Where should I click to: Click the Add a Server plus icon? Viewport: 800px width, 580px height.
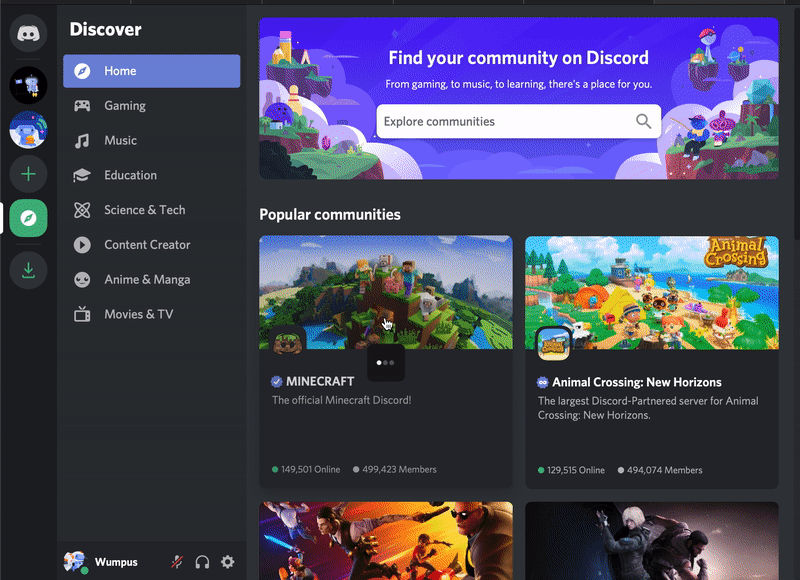(28, 174)
